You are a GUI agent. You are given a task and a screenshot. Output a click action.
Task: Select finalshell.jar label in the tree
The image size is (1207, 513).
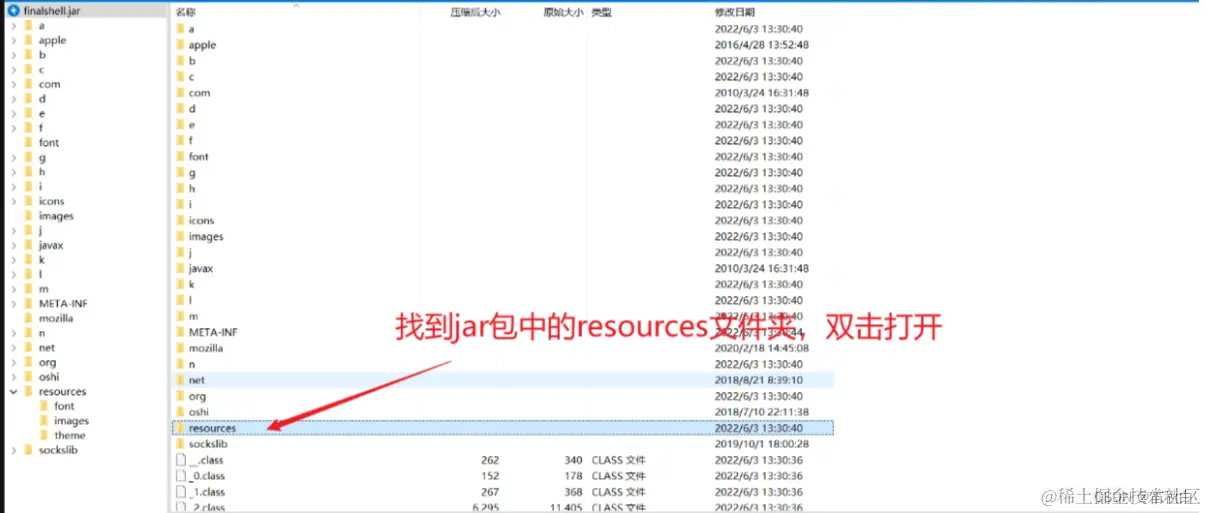coord(51,10)
